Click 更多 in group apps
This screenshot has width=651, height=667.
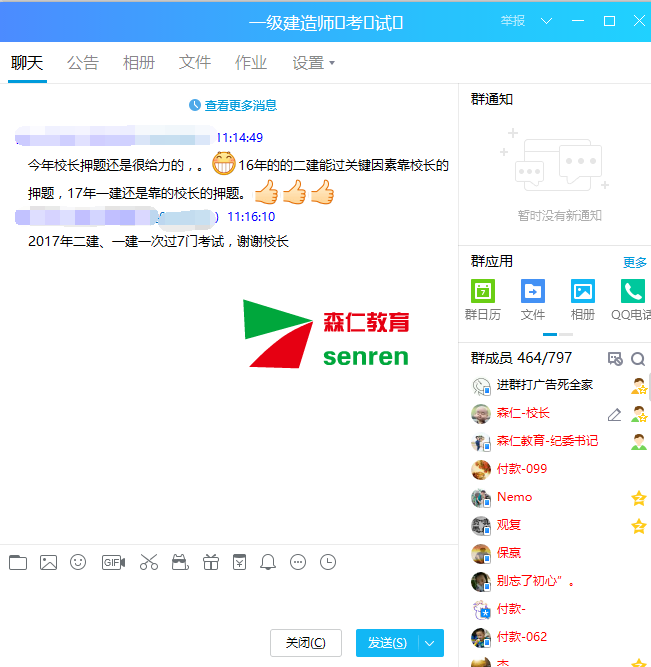click(635, 262)
